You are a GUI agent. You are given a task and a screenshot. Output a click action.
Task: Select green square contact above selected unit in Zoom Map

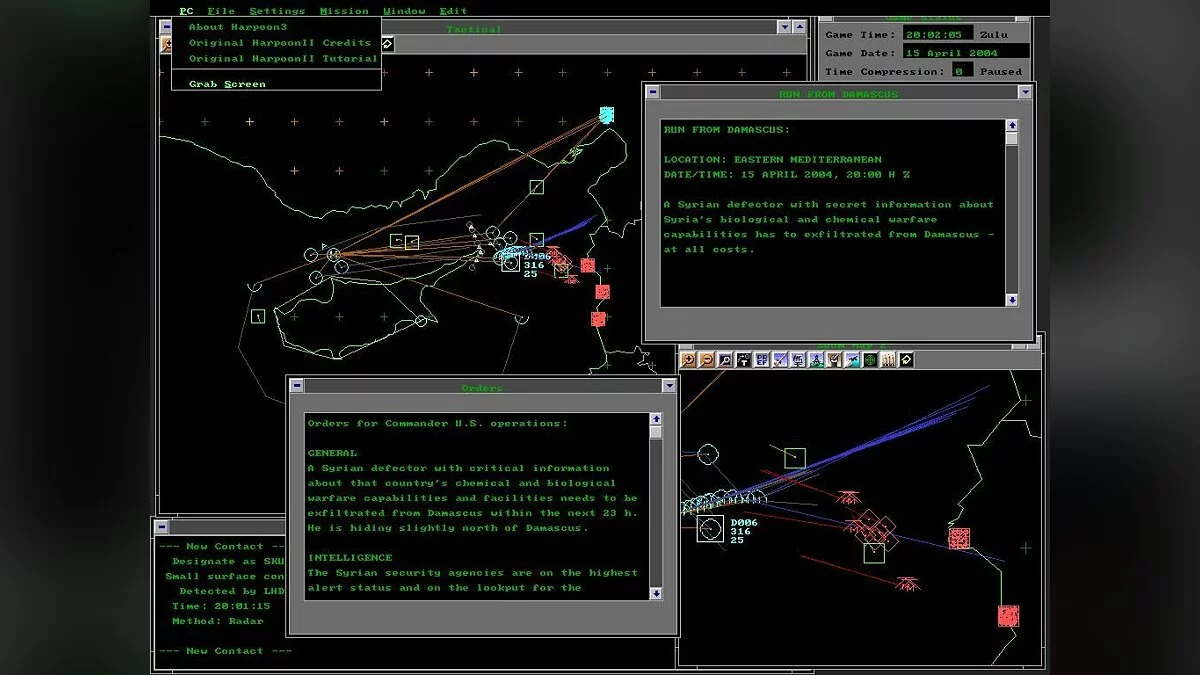(795, 458)
